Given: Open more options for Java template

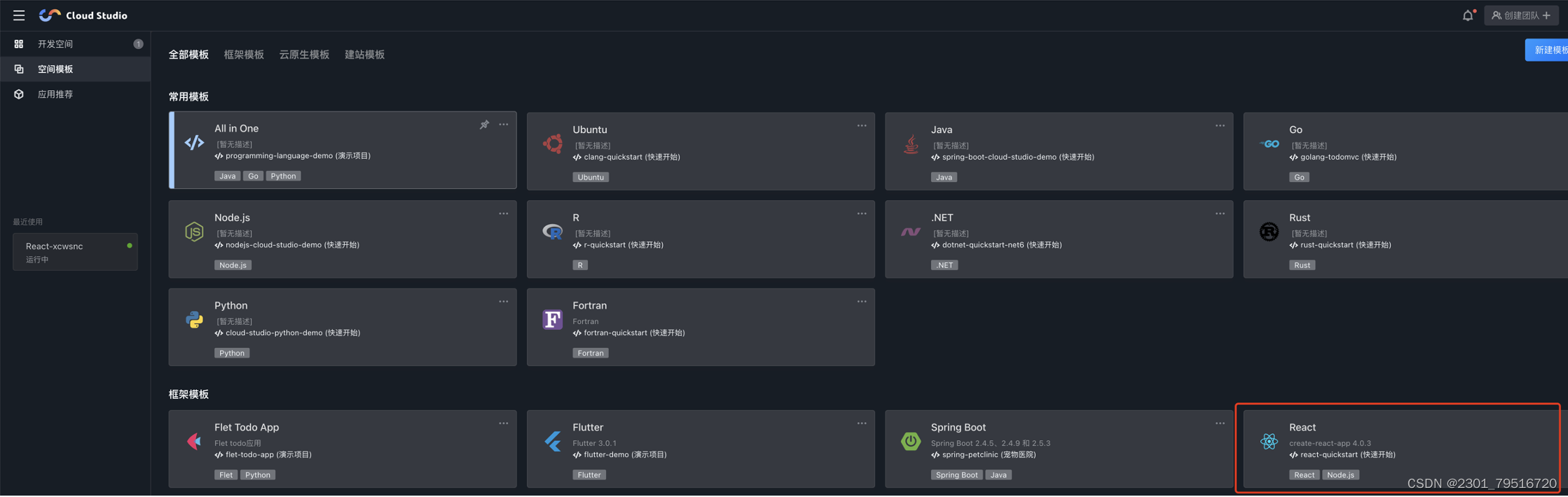Looking at the screenshot, I should [x=1220, y=126].
